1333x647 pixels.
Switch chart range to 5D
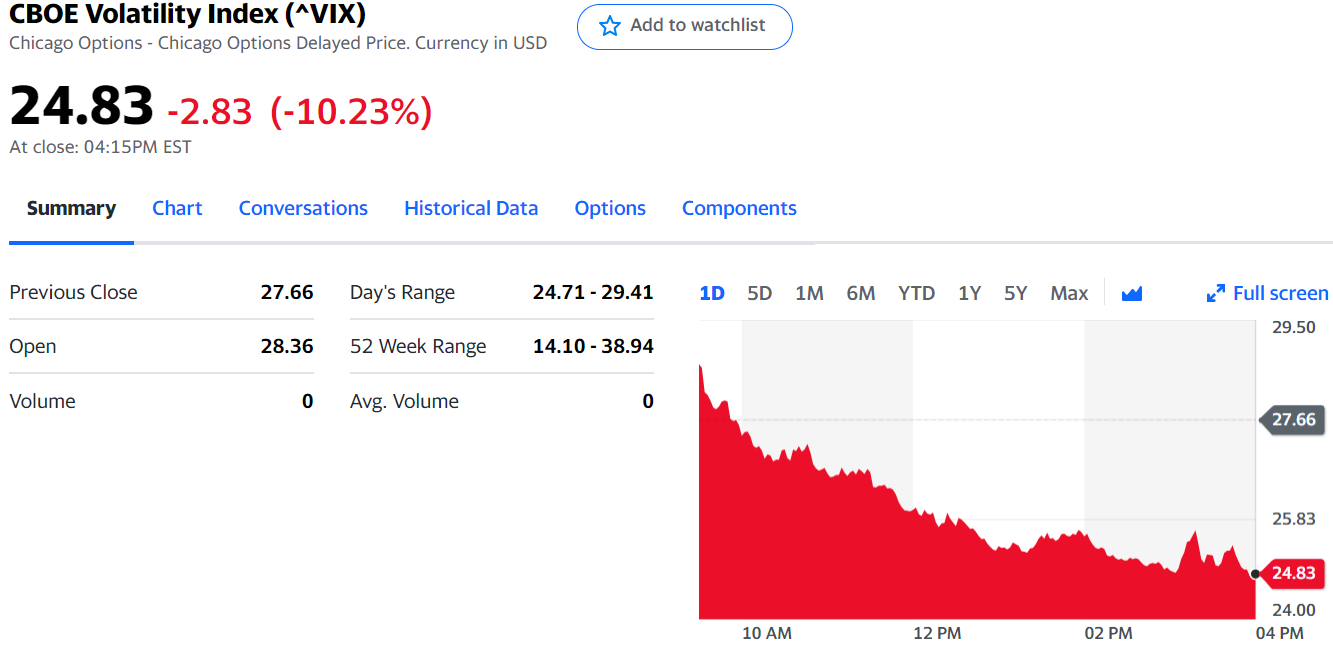pos(760,293)
